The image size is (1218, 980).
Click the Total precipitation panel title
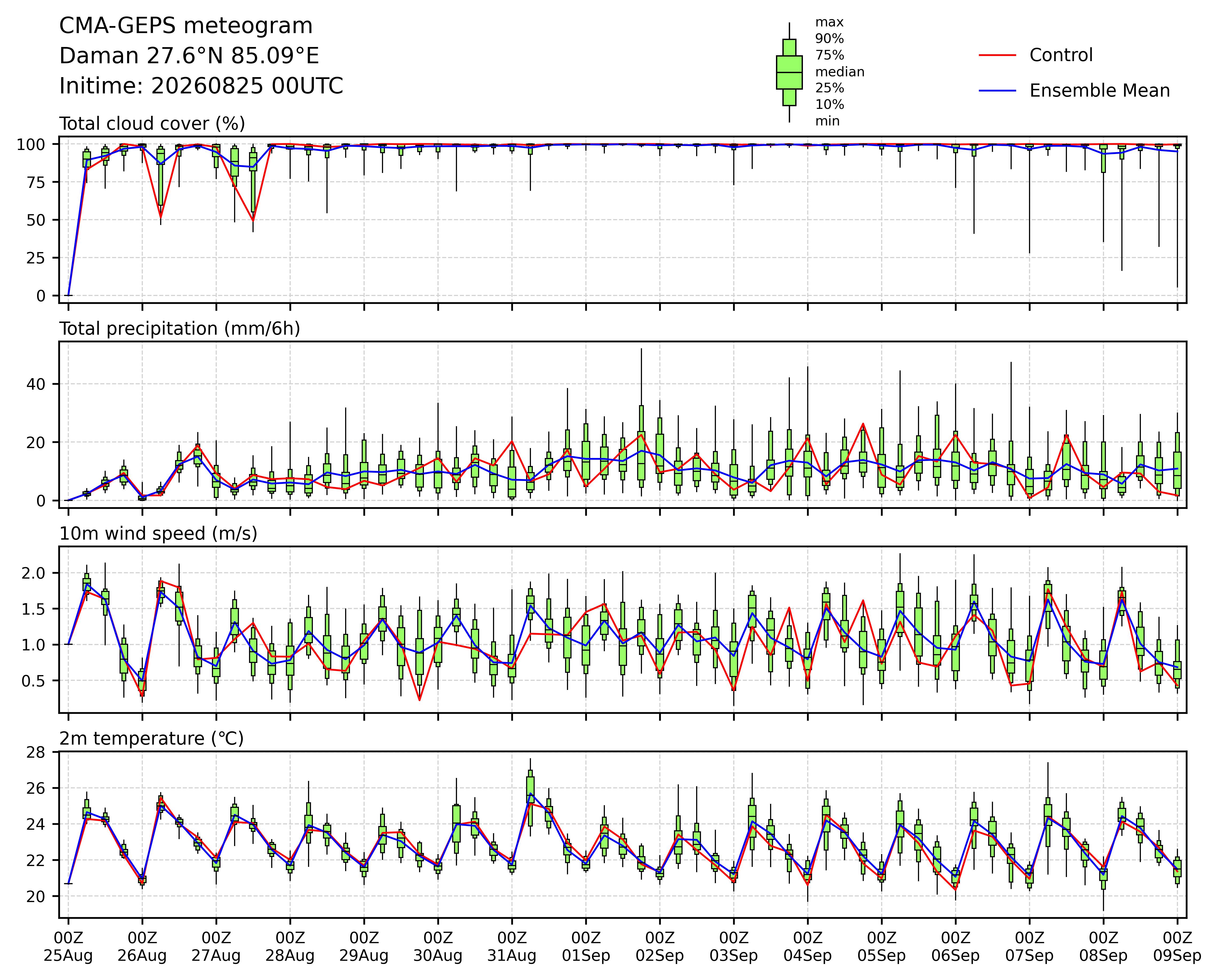180,329
